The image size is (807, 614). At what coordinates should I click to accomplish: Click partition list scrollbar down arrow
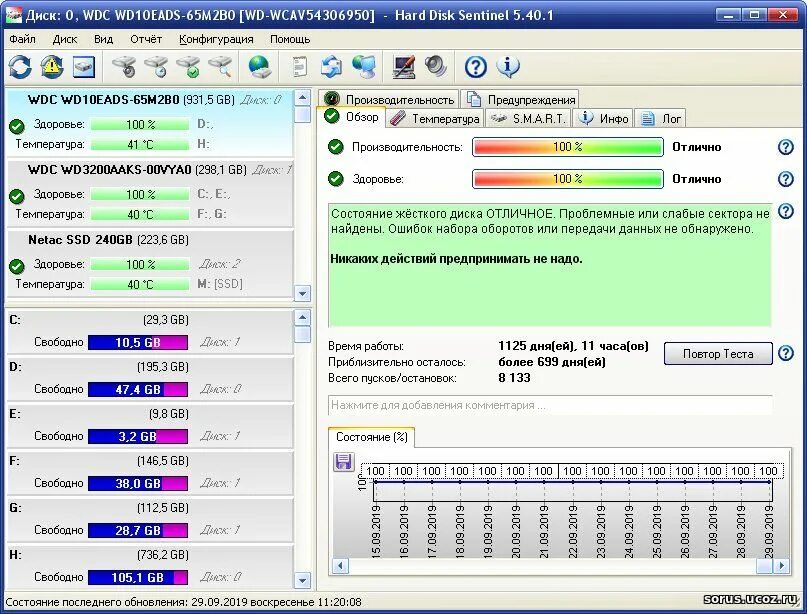pos(303,581)
